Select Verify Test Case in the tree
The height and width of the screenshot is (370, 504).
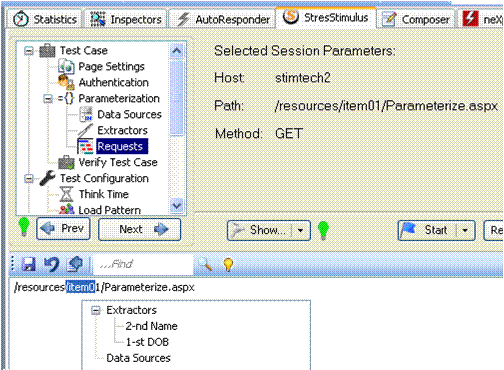coord(118,162)
